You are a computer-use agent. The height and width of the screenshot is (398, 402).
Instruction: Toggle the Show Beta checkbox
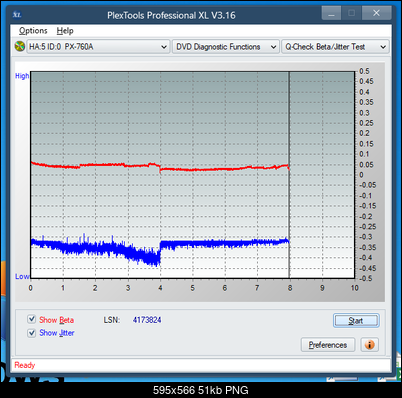tap(31, 319)
